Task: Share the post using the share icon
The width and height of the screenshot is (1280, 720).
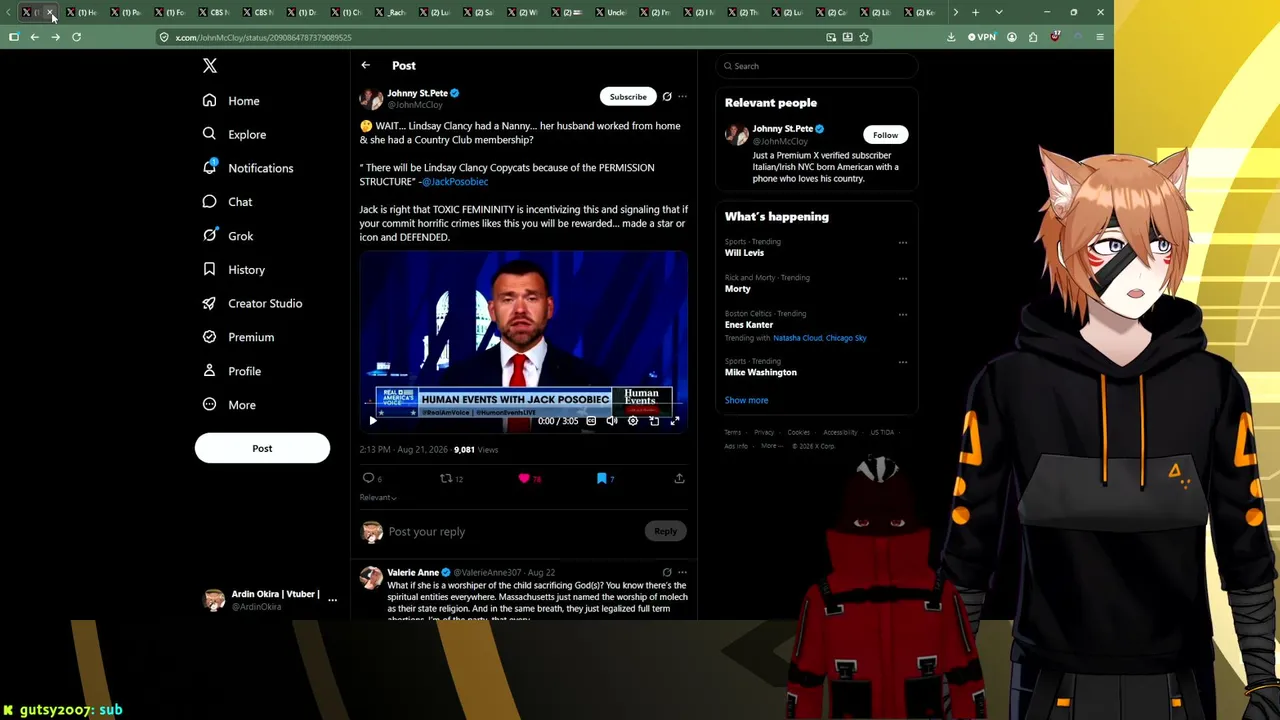Action: pyautogui.click(x=679, y=479)
